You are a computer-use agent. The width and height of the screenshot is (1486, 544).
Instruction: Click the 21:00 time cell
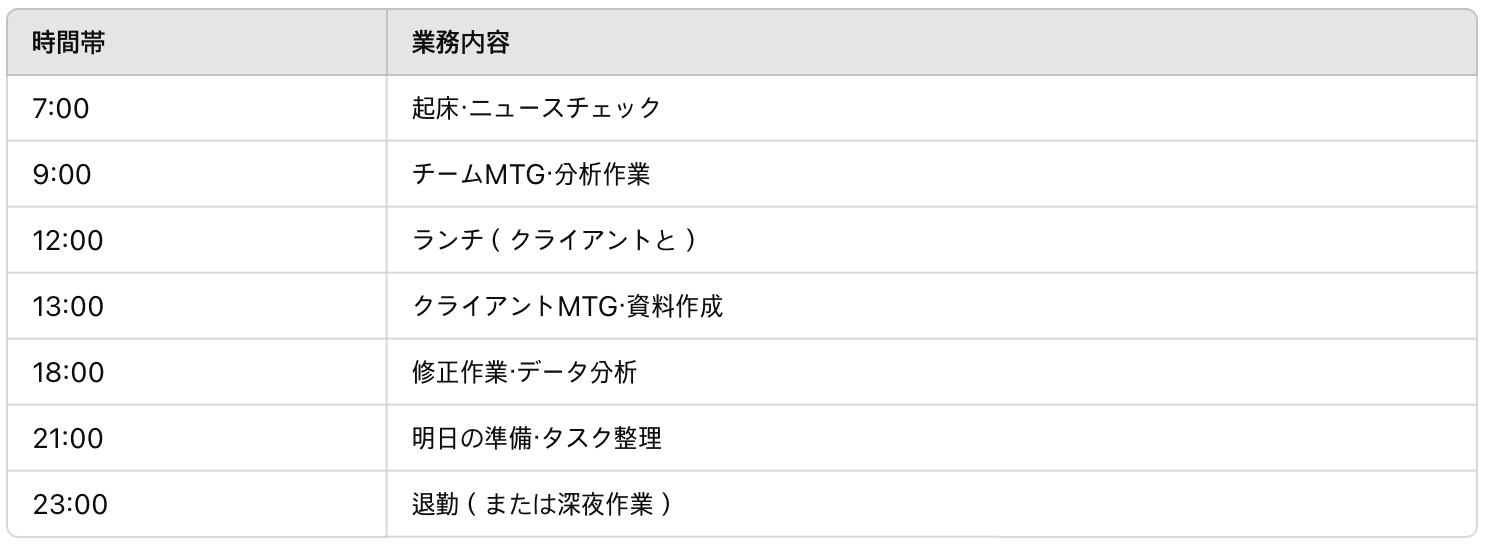point(68,438)
